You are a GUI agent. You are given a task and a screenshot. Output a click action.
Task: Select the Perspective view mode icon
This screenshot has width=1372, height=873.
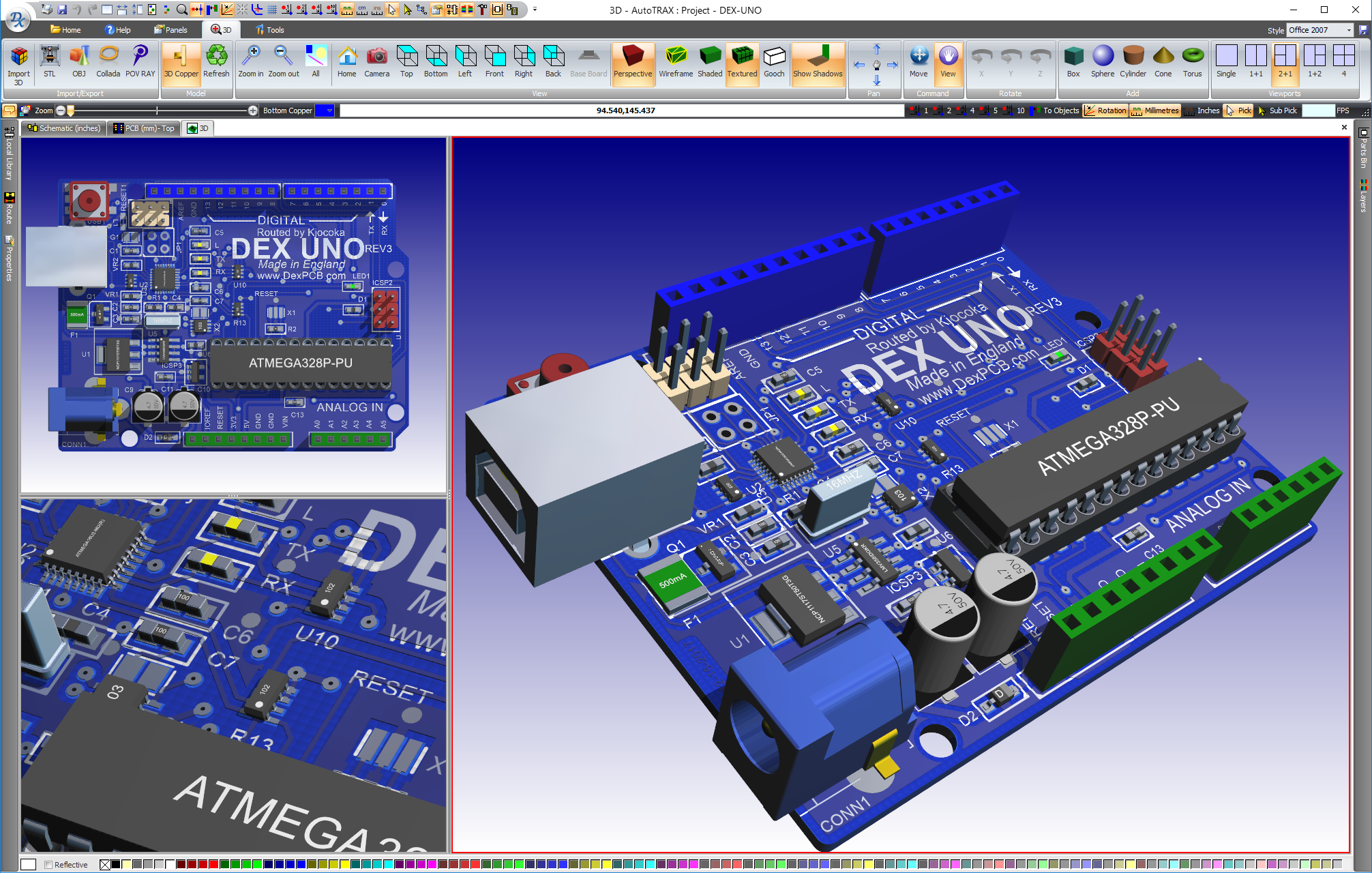[633, 63]
